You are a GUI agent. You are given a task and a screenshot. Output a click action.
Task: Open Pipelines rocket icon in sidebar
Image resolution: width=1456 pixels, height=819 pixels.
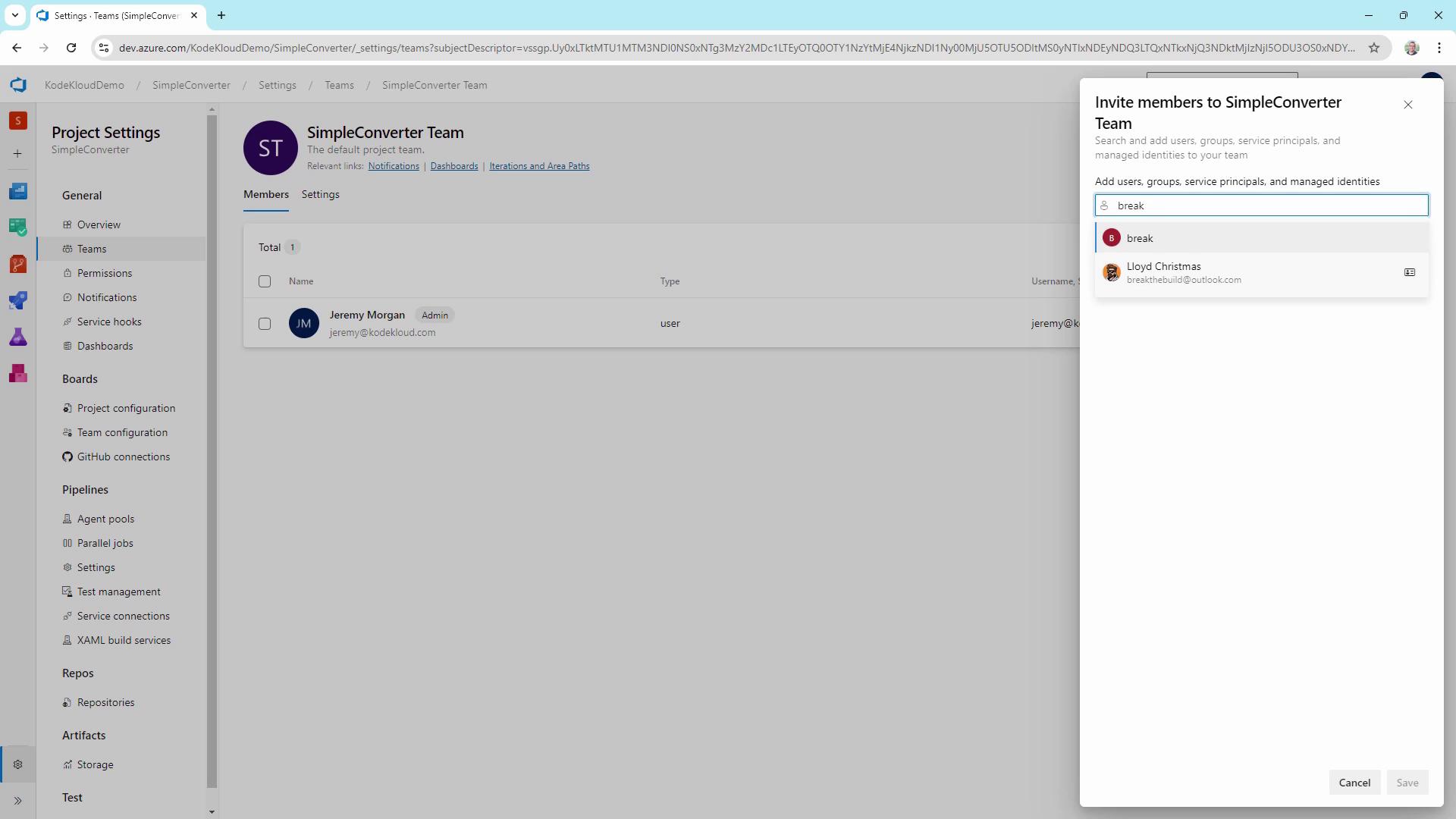click(x=18, y=300)
